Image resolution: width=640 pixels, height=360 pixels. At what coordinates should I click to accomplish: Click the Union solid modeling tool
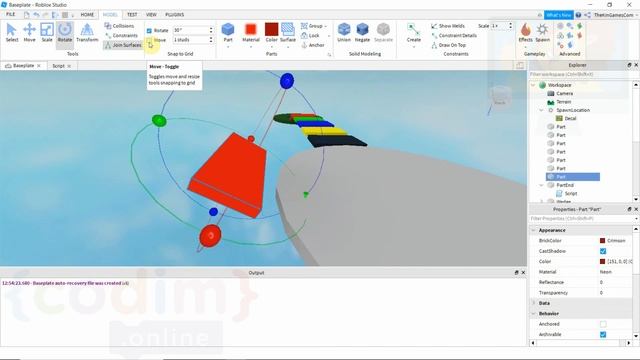point(344,33)
